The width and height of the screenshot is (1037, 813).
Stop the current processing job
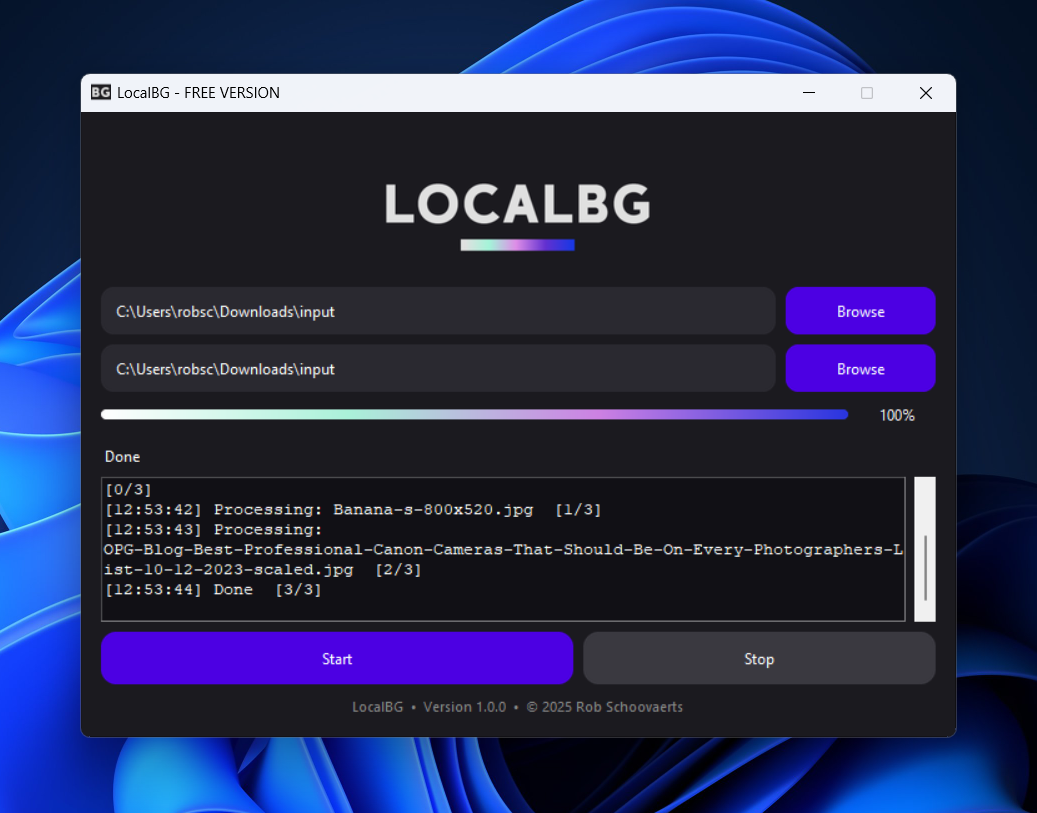[x=759, y=658]
